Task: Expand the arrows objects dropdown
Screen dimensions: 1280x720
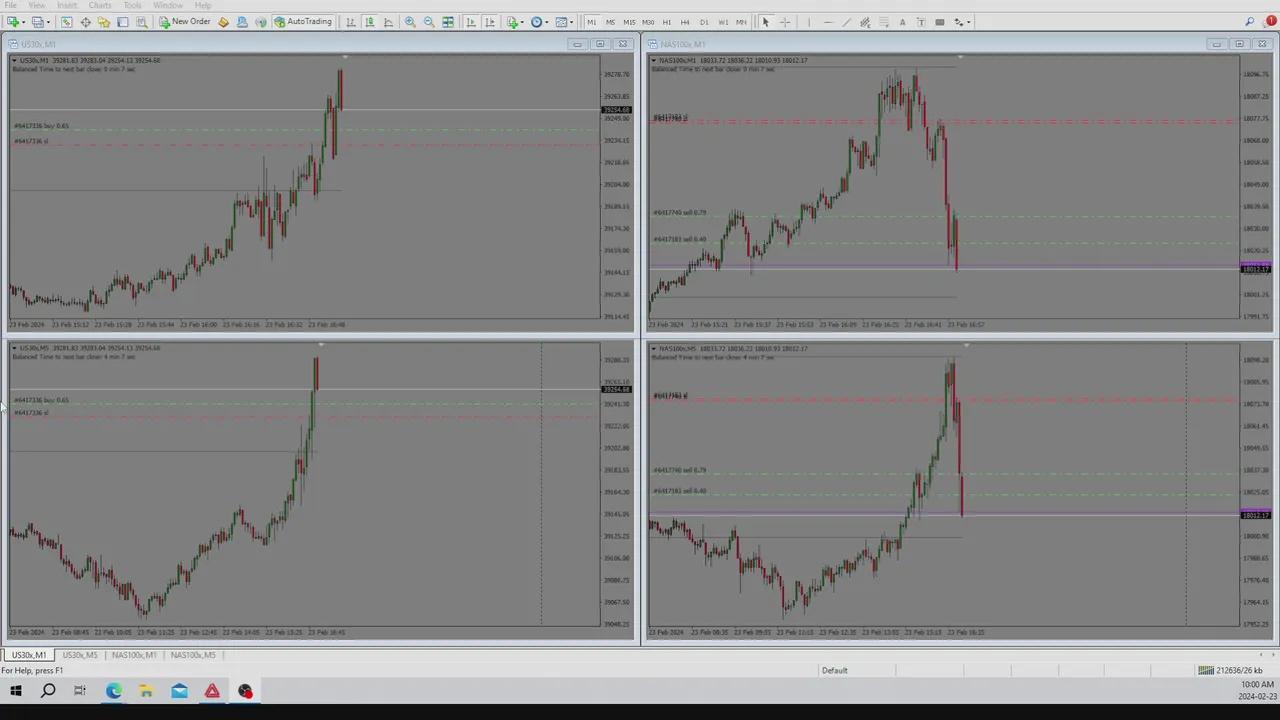Action: click(x=969, y=22)
